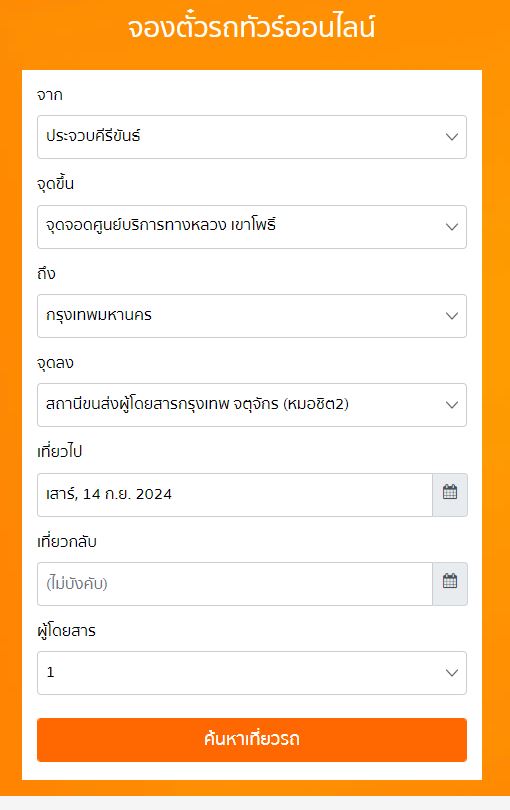Click the จองตั๋วรถทัวร์ออนไลน์ page heading
510x810 pixels.
click(x=252, y=27)
